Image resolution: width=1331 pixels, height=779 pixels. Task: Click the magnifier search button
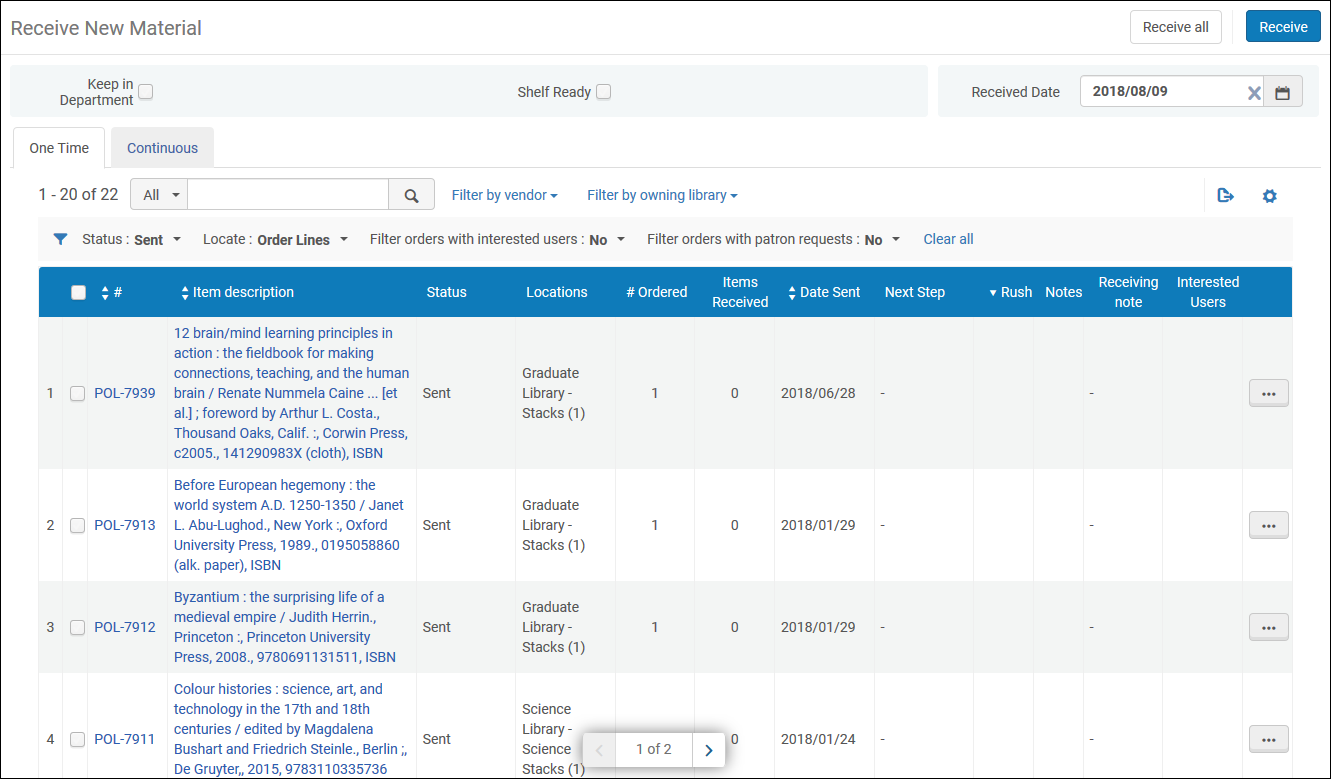[411, 195]
